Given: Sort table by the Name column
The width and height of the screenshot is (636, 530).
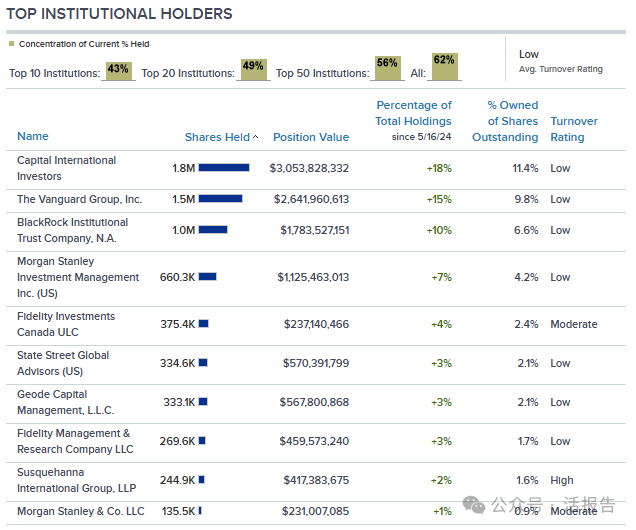Looking at the screenshot, I should click(33, 136).
